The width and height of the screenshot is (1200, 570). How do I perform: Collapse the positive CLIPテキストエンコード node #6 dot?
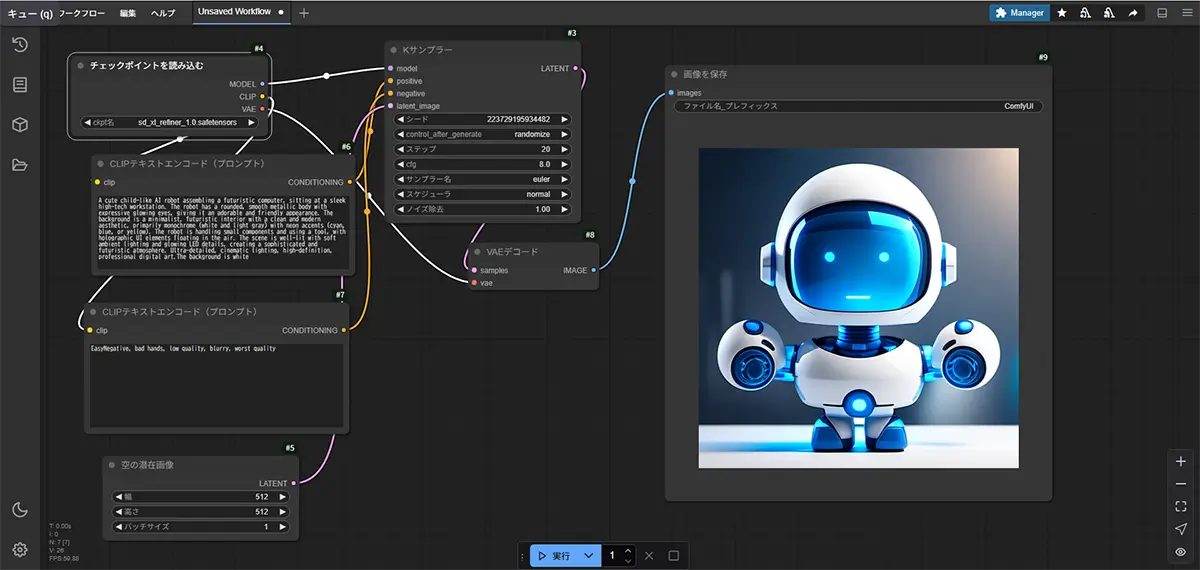(102, 162)
